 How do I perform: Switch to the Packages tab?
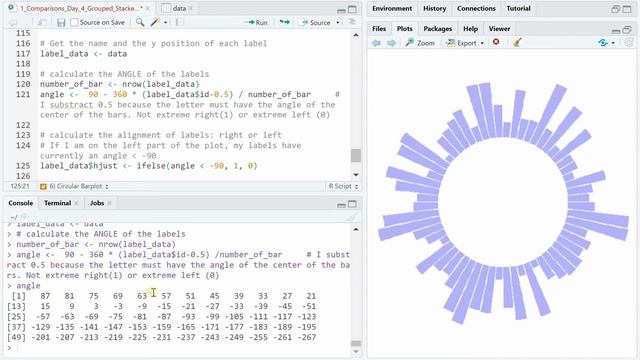[x=438, y=29]
